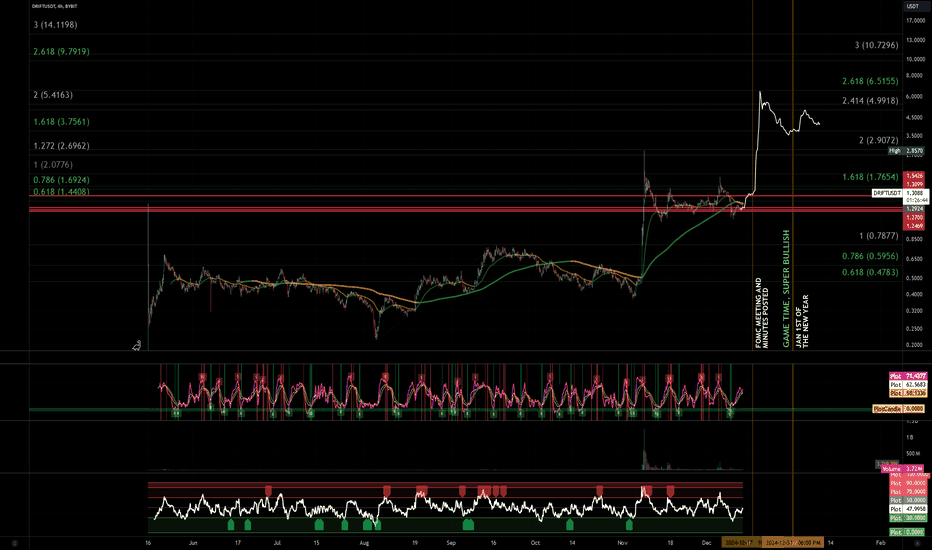
Task: Click the 3 (10.7296) Fibonacci level label
Action: 876,45
